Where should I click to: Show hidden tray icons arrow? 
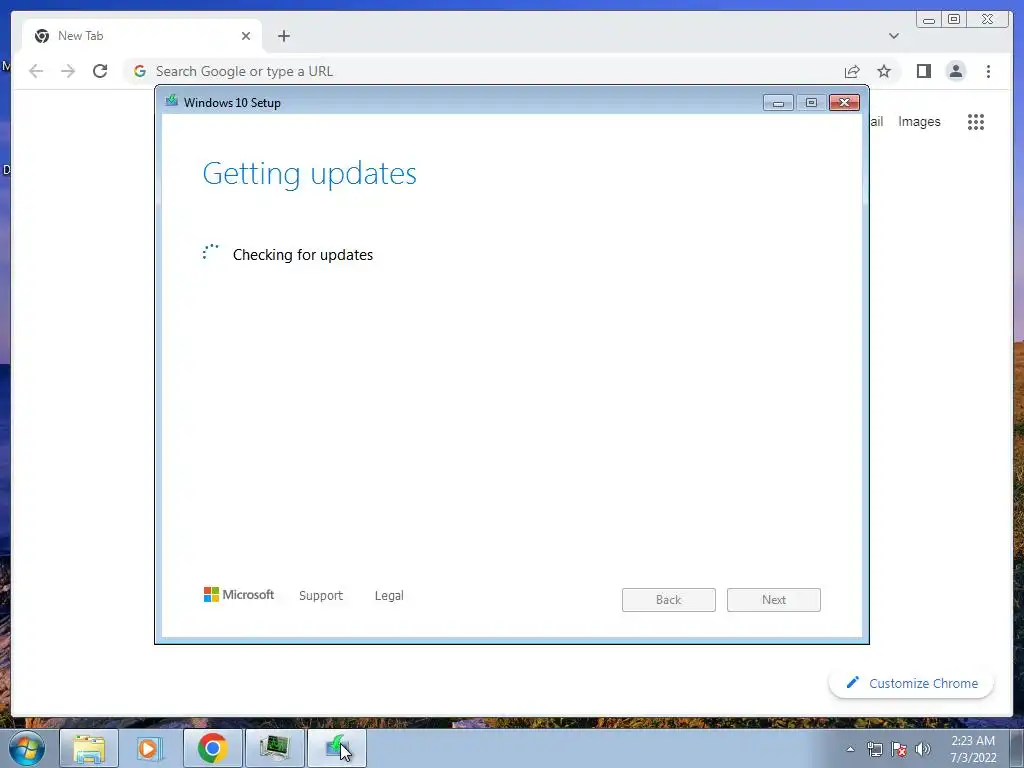coord(850,749)
